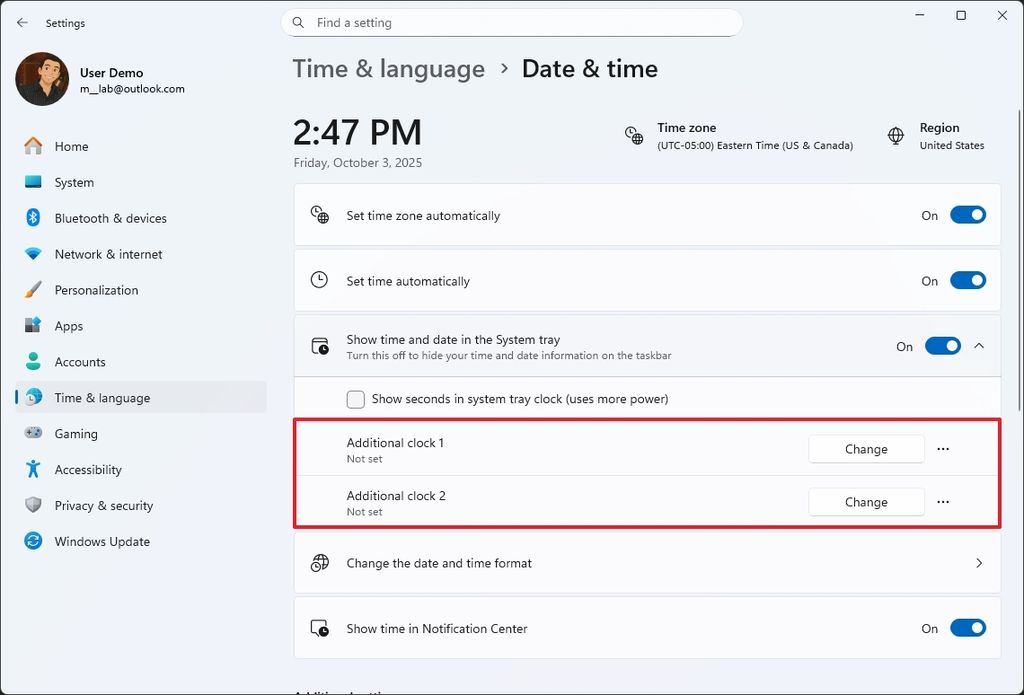This screenshot has width=1024, height=695.
Task: Open Change the date and time format chevron
Action: 979,562
